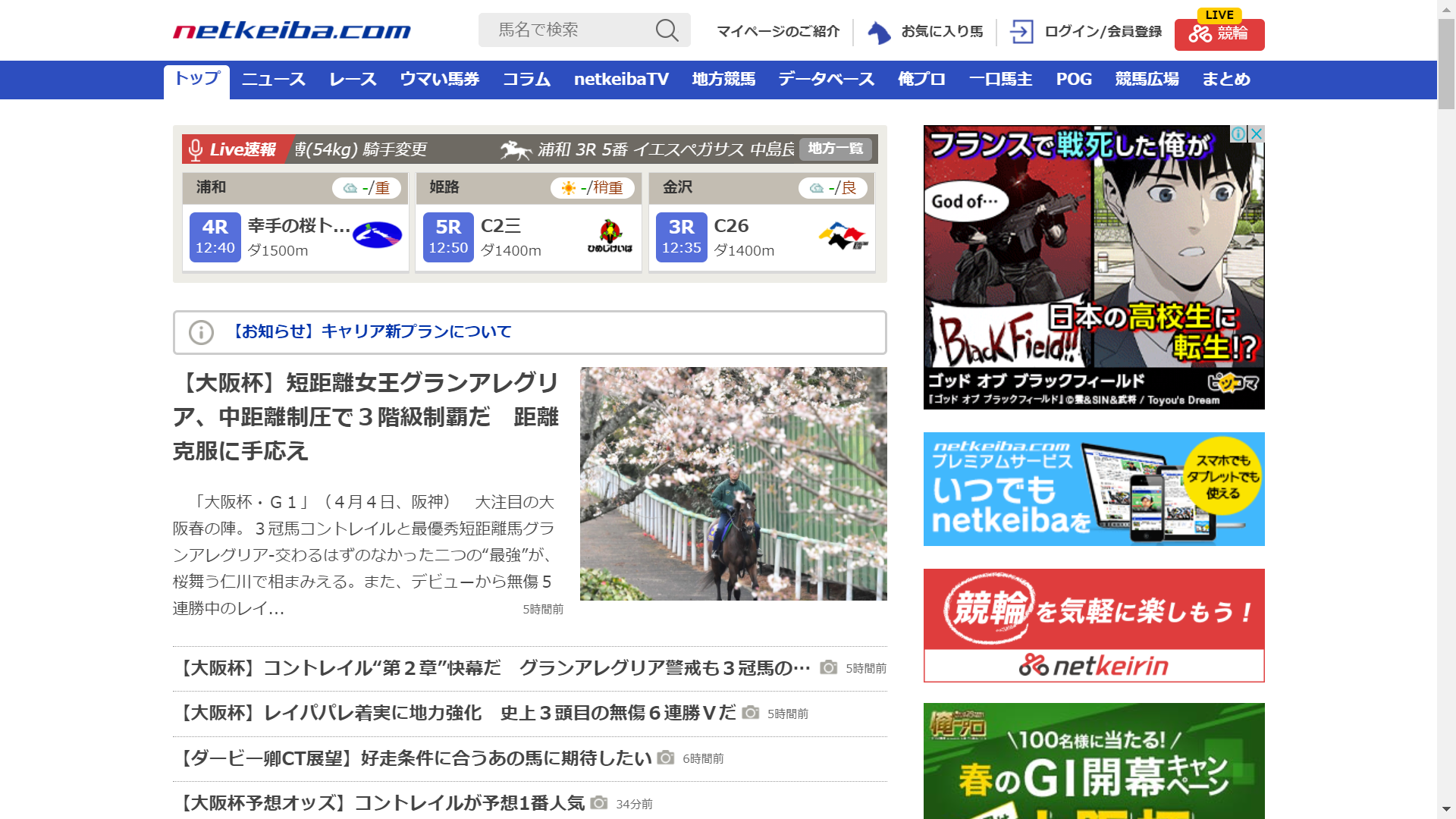The width and height of the screenshot is (1456, 819).
Task: Open the netkeibaTV menu item
Action: [621, 80]
